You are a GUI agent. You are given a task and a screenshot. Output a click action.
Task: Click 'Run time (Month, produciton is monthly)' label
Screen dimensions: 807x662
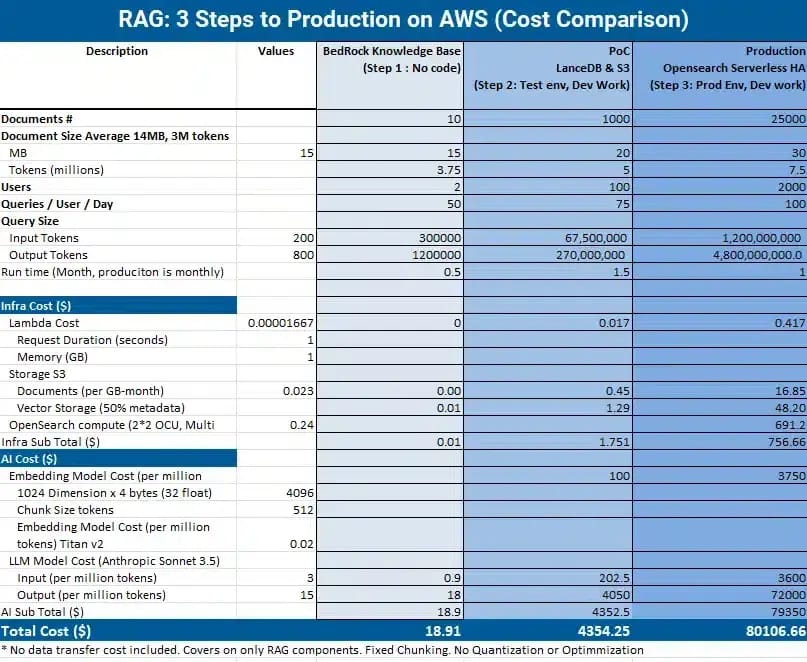112,272
